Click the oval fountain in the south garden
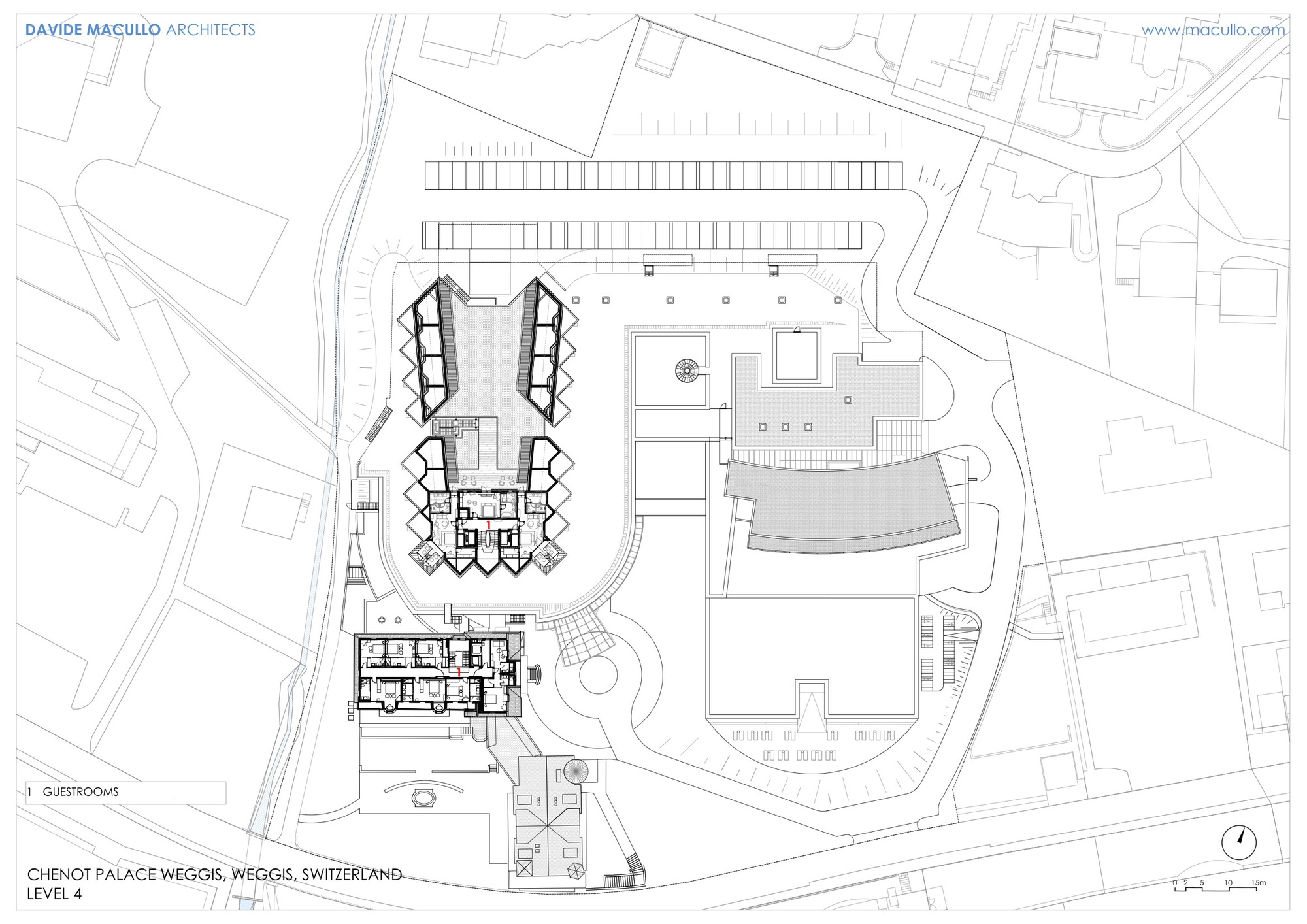The image size is (1307, 924). [x=424, y=797]
